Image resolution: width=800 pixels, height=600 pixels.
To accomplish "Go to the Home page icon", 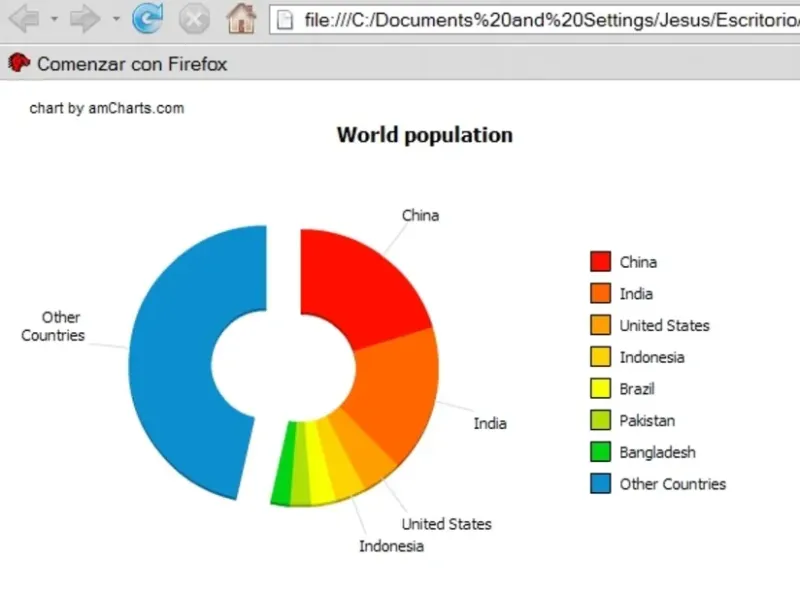I will (241, 18).
